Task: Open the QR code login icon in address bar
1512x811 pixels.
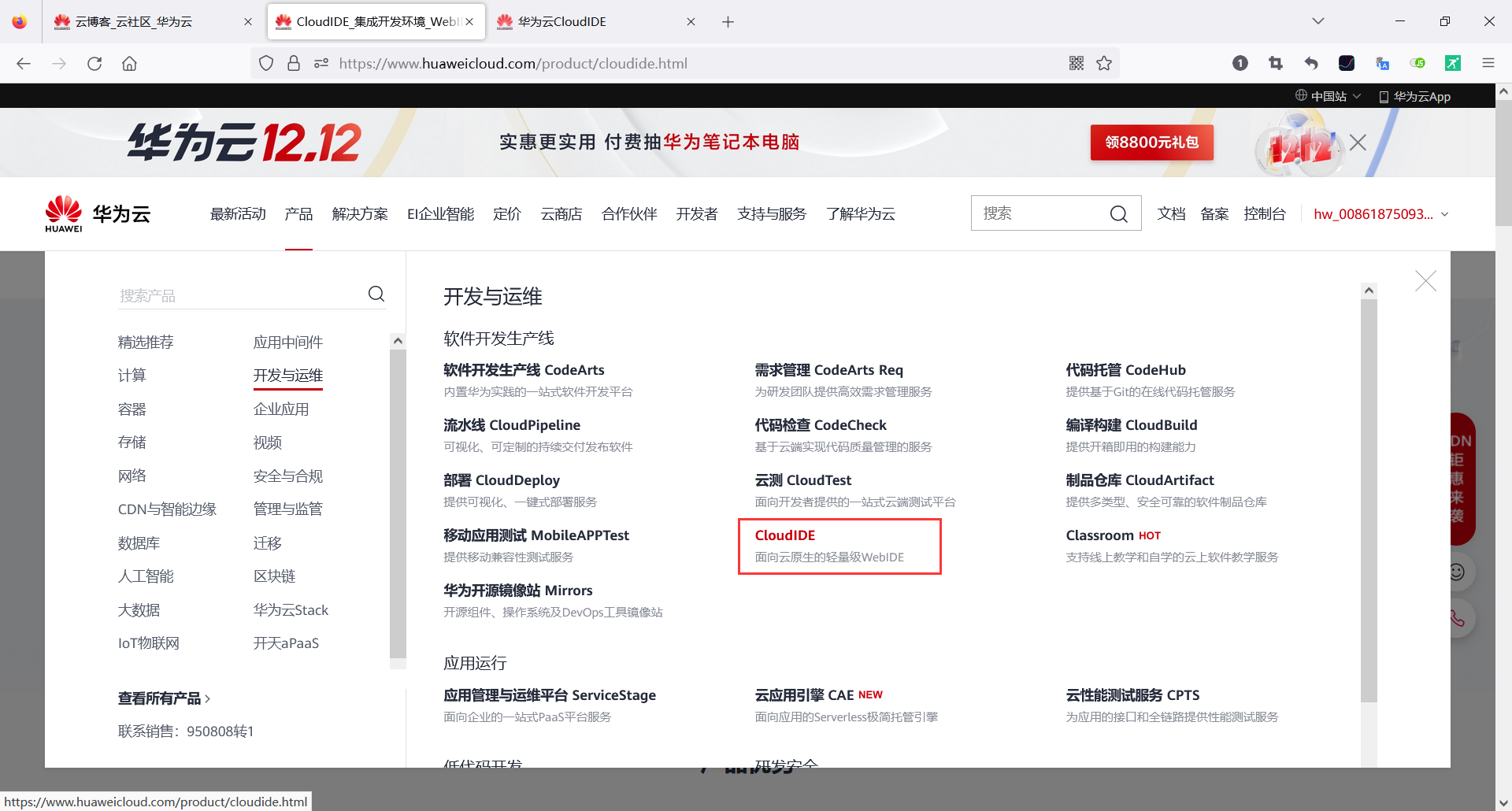Action: pyautogui.click(x=1077, y=63)
